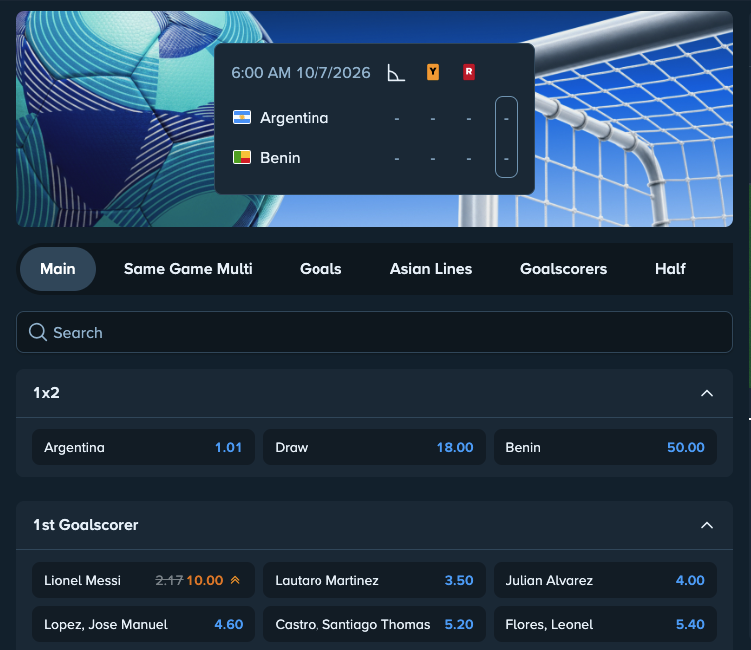Pick Draw at 18.00
The height and width of the screenshot is (650, 751).
pyautogui.click(x=374, y=447)
